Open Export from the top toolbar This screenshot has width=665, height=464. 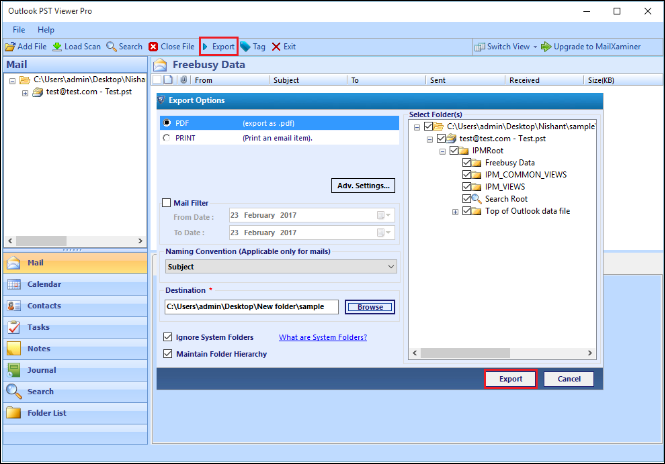[219, 47]
